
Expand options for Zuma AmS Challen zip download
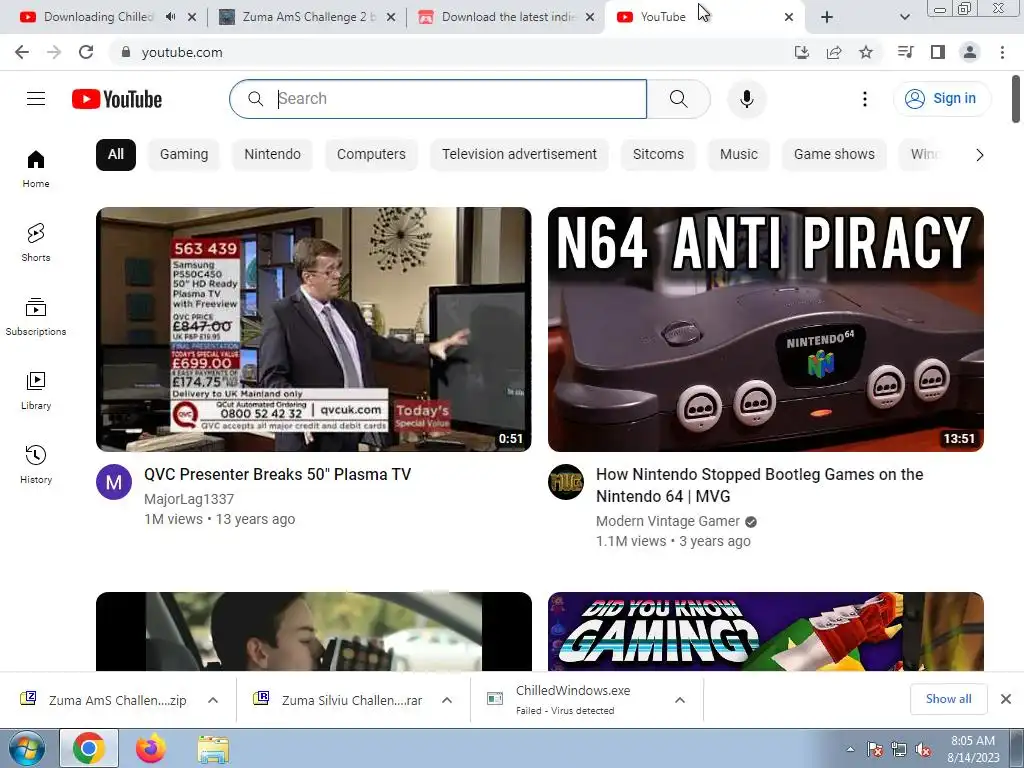[x=213, y=700]
